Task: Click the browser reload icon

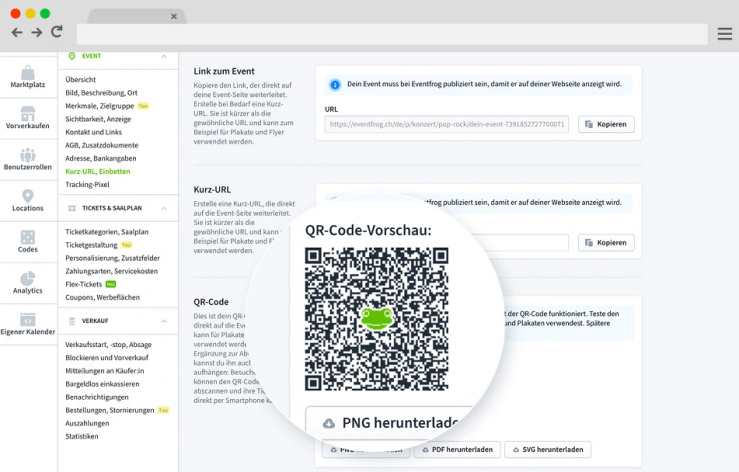Action: click(x=56, y=32)
